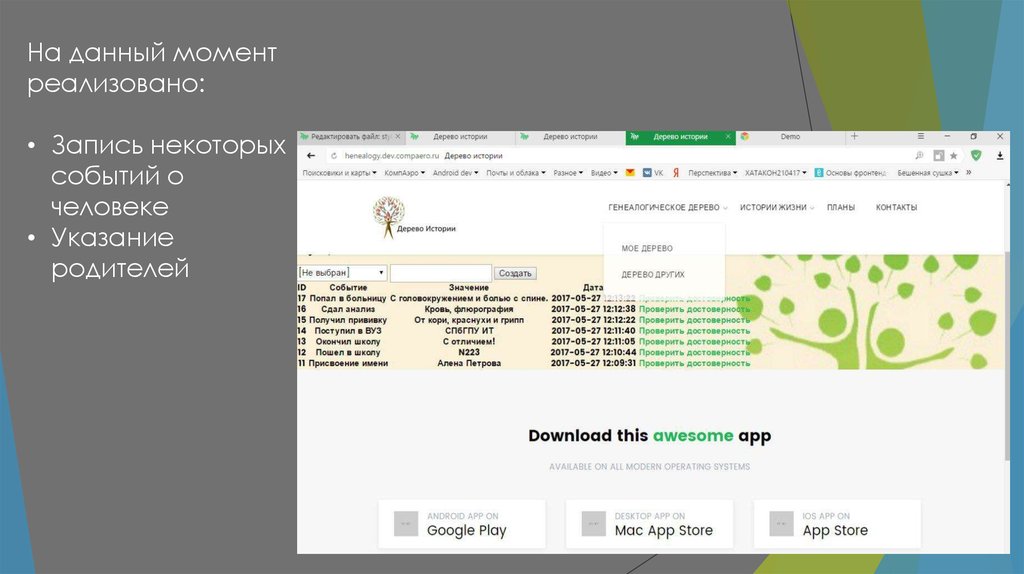Click the iOS App Store icon placeholder
Image resolution: width=1024 pixels, height=574 pixels.
pyautogui.click(x=781, y=524)
